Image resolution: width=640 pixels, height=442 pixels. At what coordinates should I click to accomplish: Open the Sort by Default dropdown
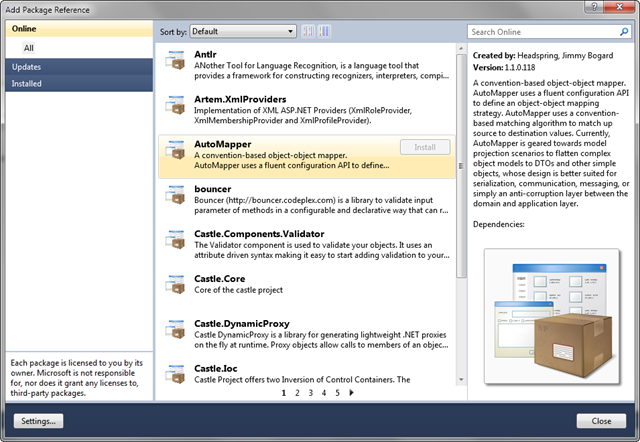[x=243, y=31]
